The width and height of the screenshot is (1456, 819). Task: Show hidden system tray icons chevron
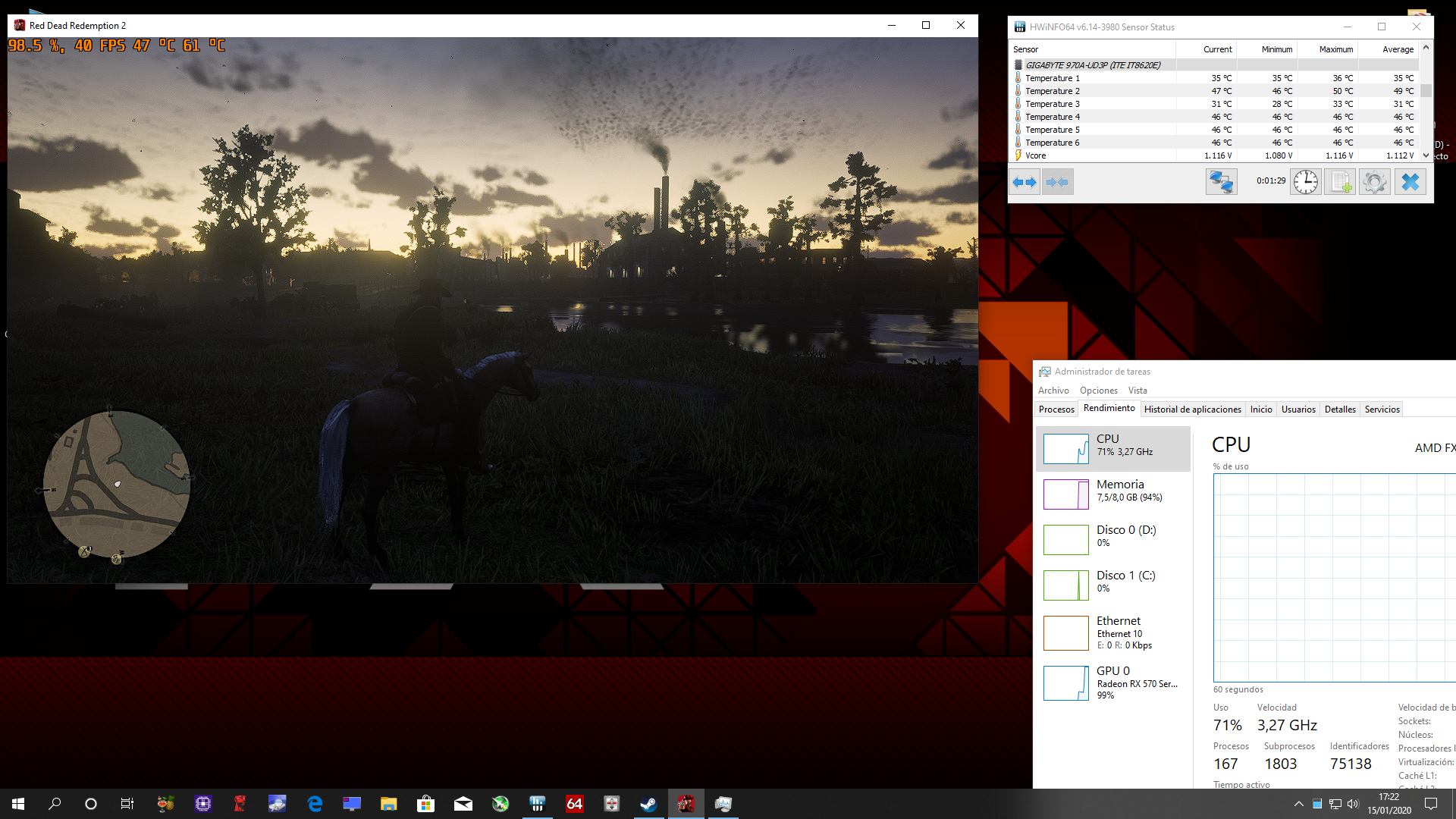click(x=1298, y=804)
